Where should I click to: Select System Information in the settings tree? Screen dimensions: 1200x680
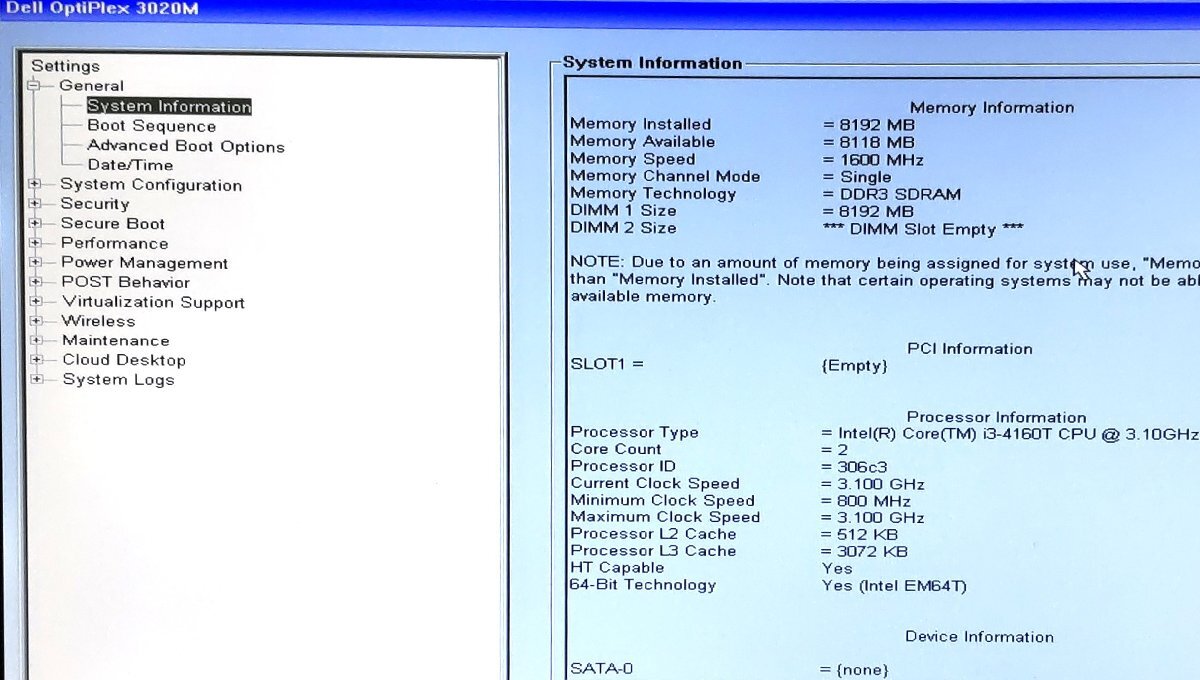[x=169, y=106]
